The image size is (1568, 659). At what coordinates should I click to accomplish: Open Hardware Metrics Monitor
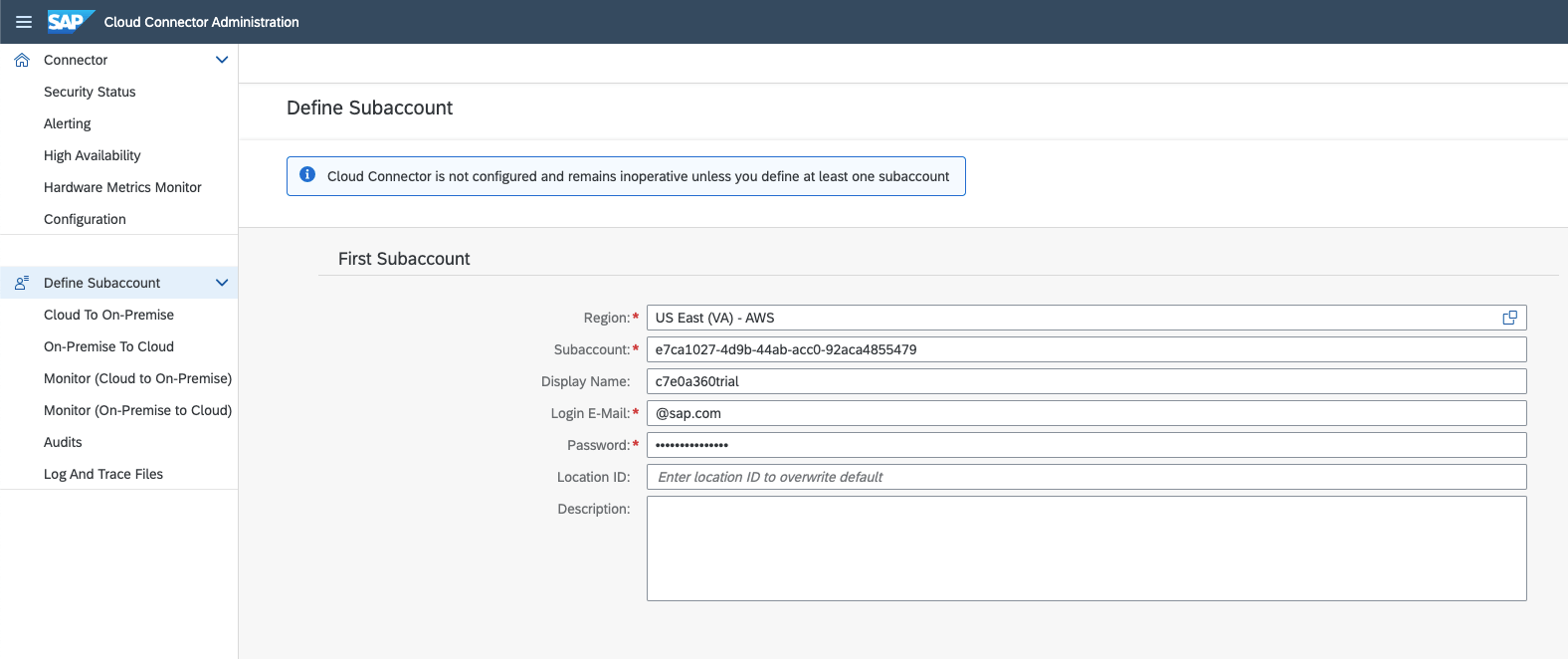pos(118,187)
